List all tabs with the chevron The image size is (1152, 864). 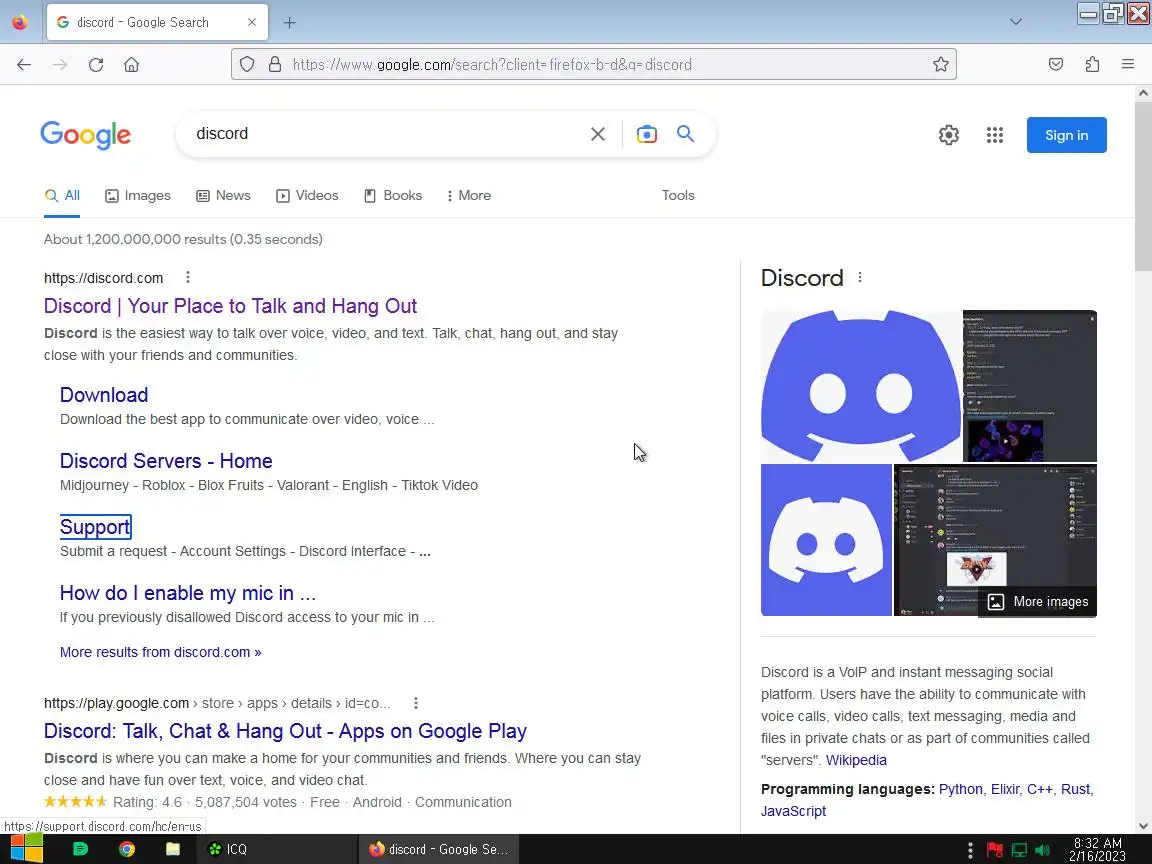[x=1016, y=22]
